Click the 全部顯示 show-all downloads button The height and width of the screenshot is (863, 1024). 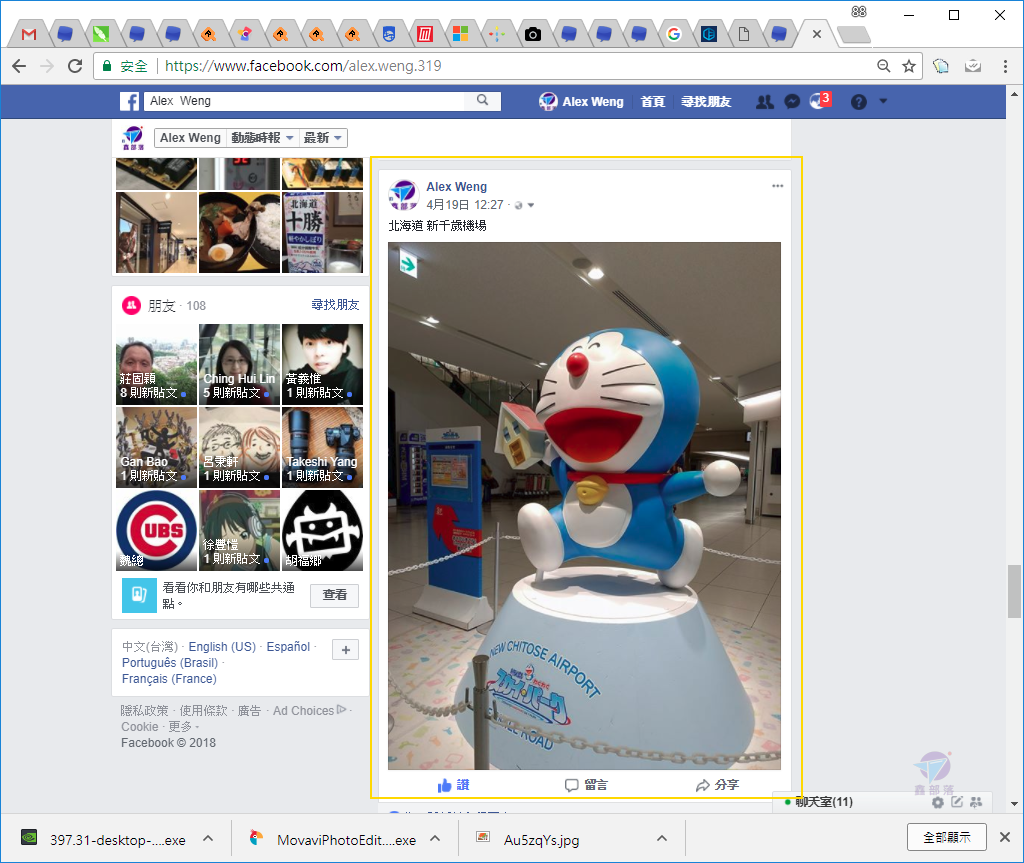pos(946,837)
